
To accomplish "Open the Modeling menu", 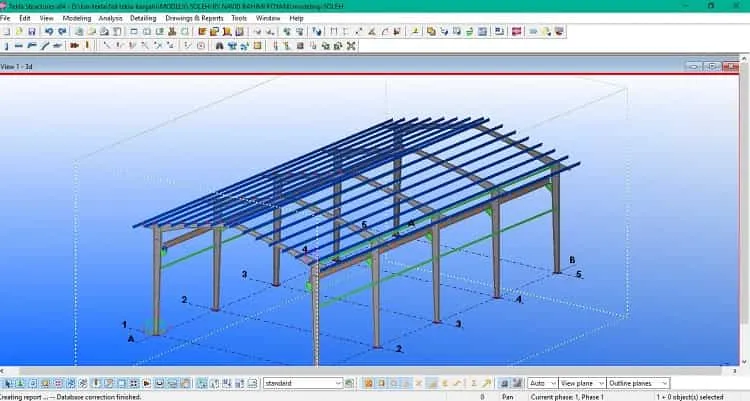I will (77, 18).
